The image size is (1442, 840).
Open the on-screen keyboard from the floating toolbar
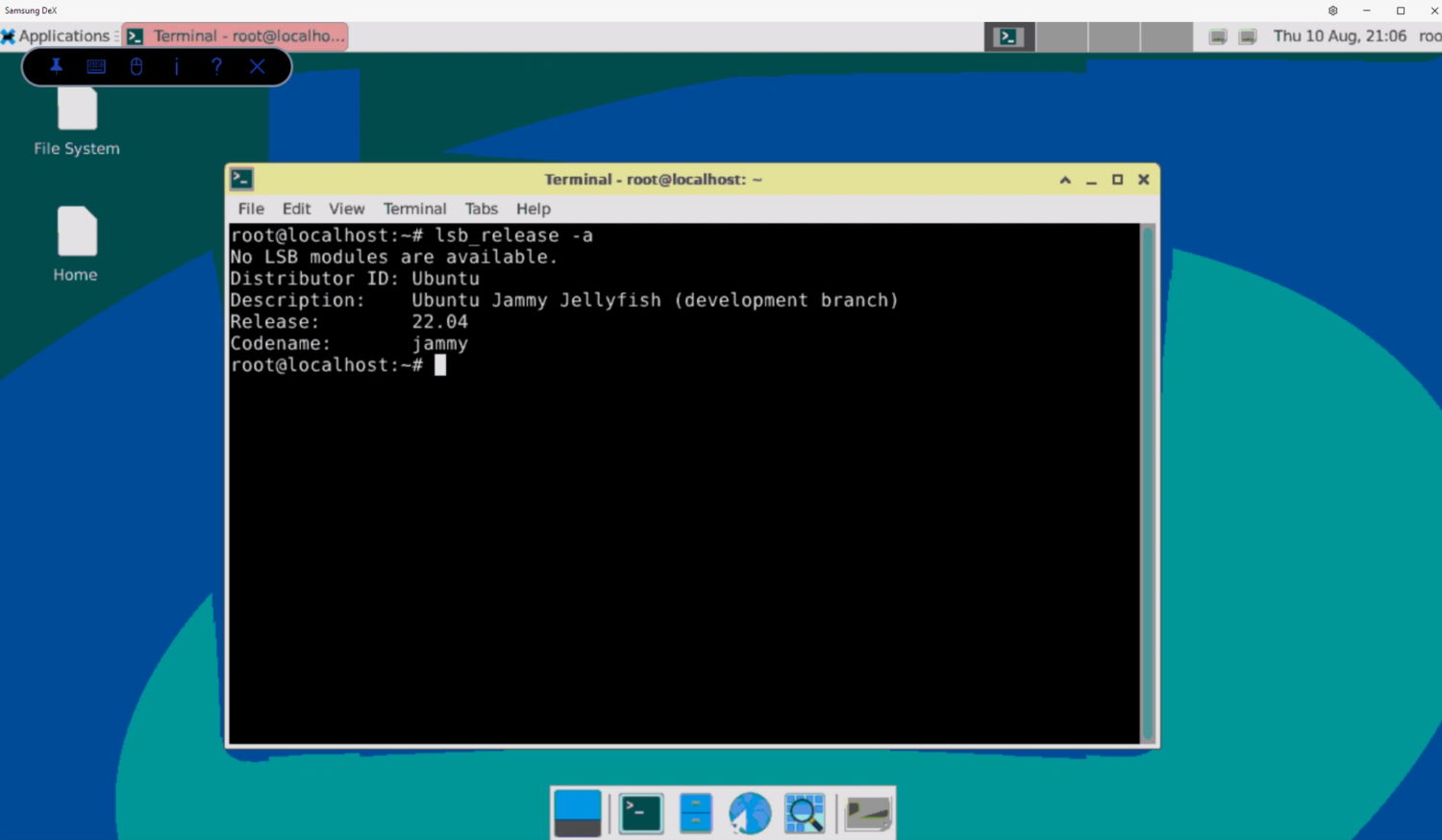(96, 66)
